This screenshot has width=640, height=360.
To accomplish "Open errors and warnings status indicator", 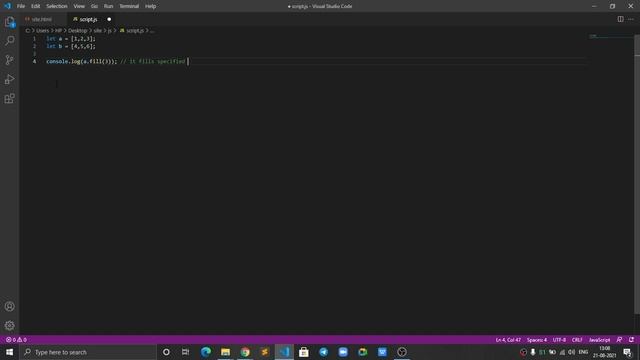I will click(x=16, y=340).
